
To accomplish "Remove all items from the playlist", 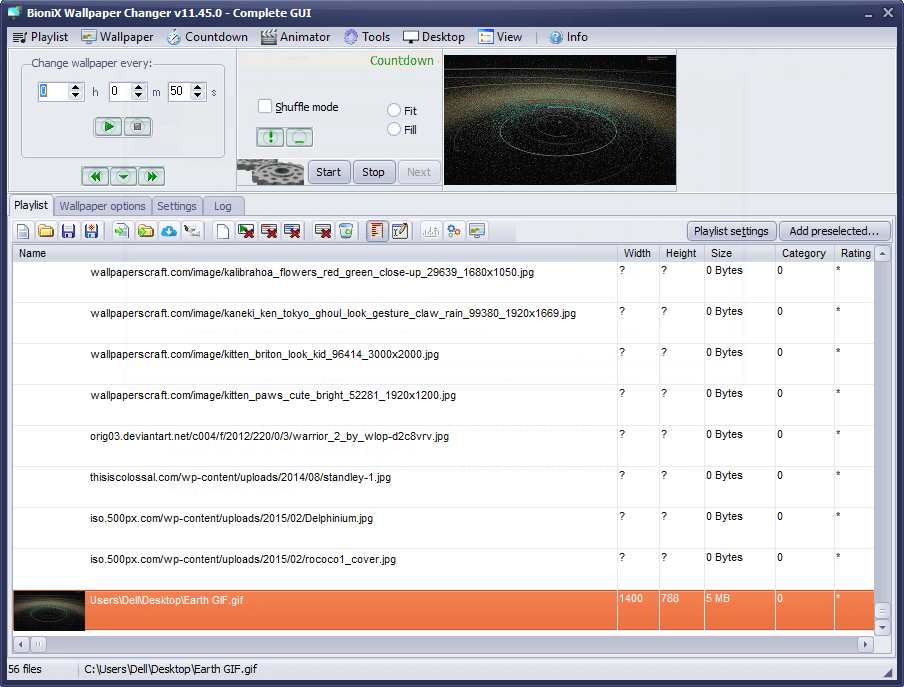I will tap(322, 231).
